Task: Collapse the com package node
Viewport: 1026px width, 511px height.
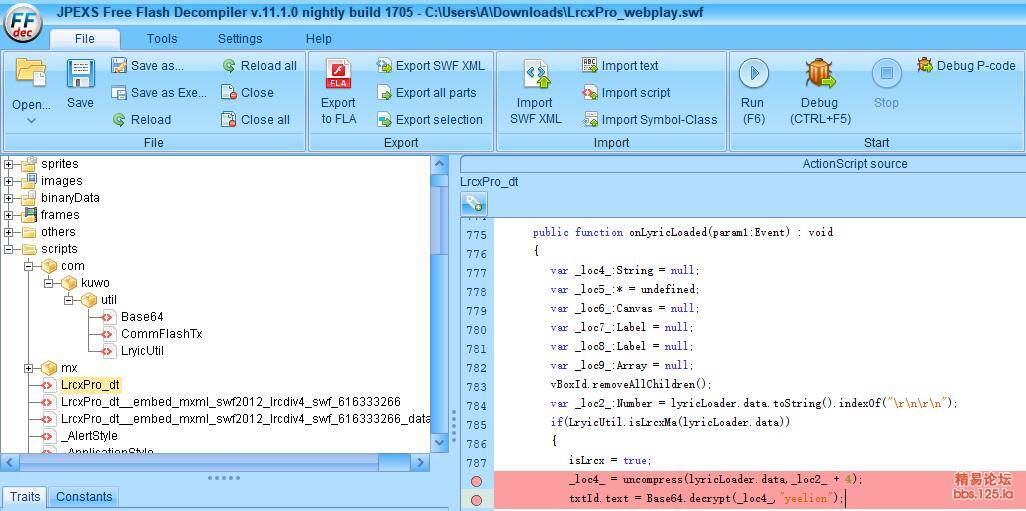Action: (28, 266)
